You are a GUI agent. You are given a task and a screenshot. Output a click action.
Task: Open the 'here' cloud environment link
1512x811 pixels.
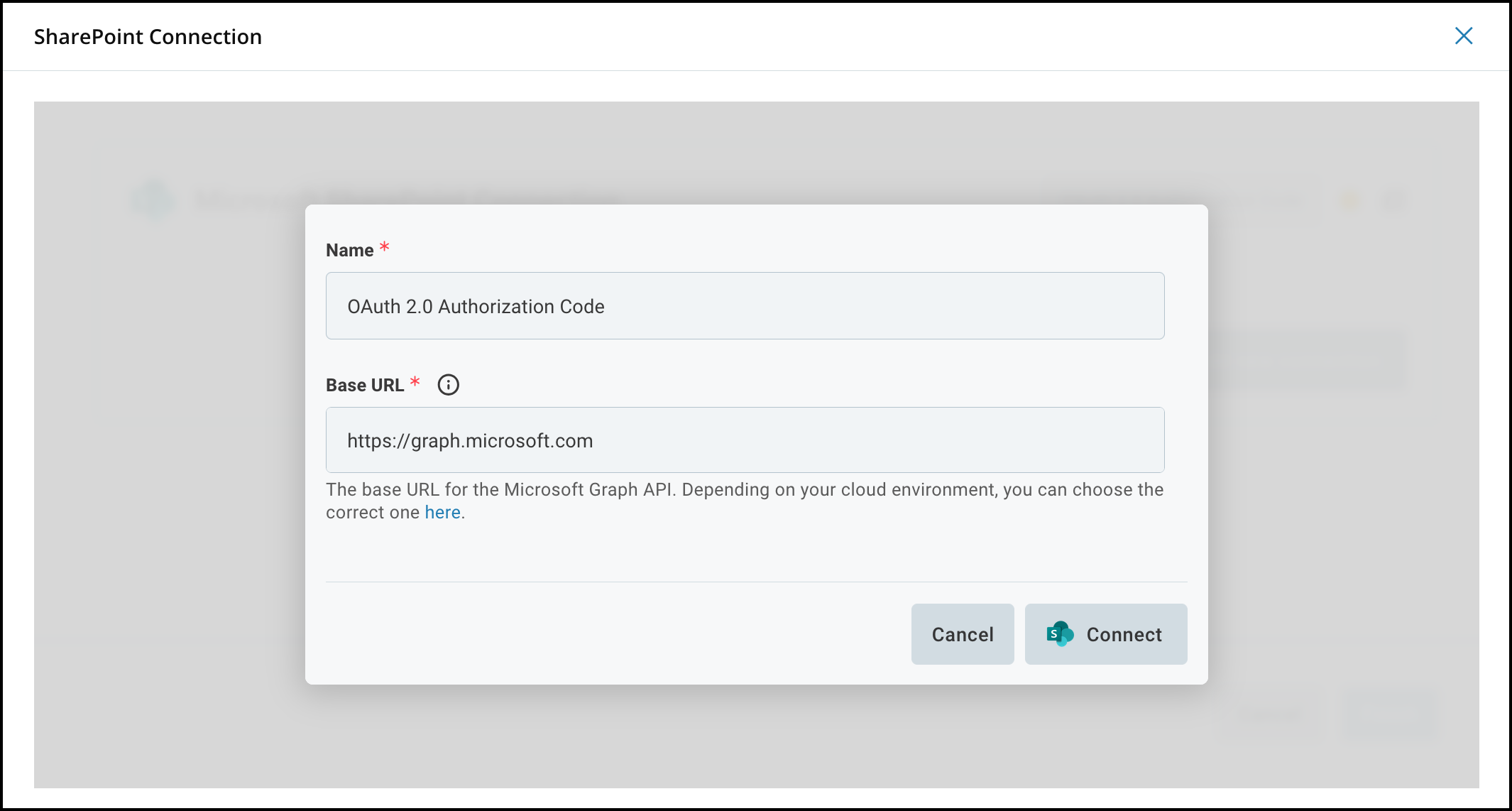click(x=443, y=513)
